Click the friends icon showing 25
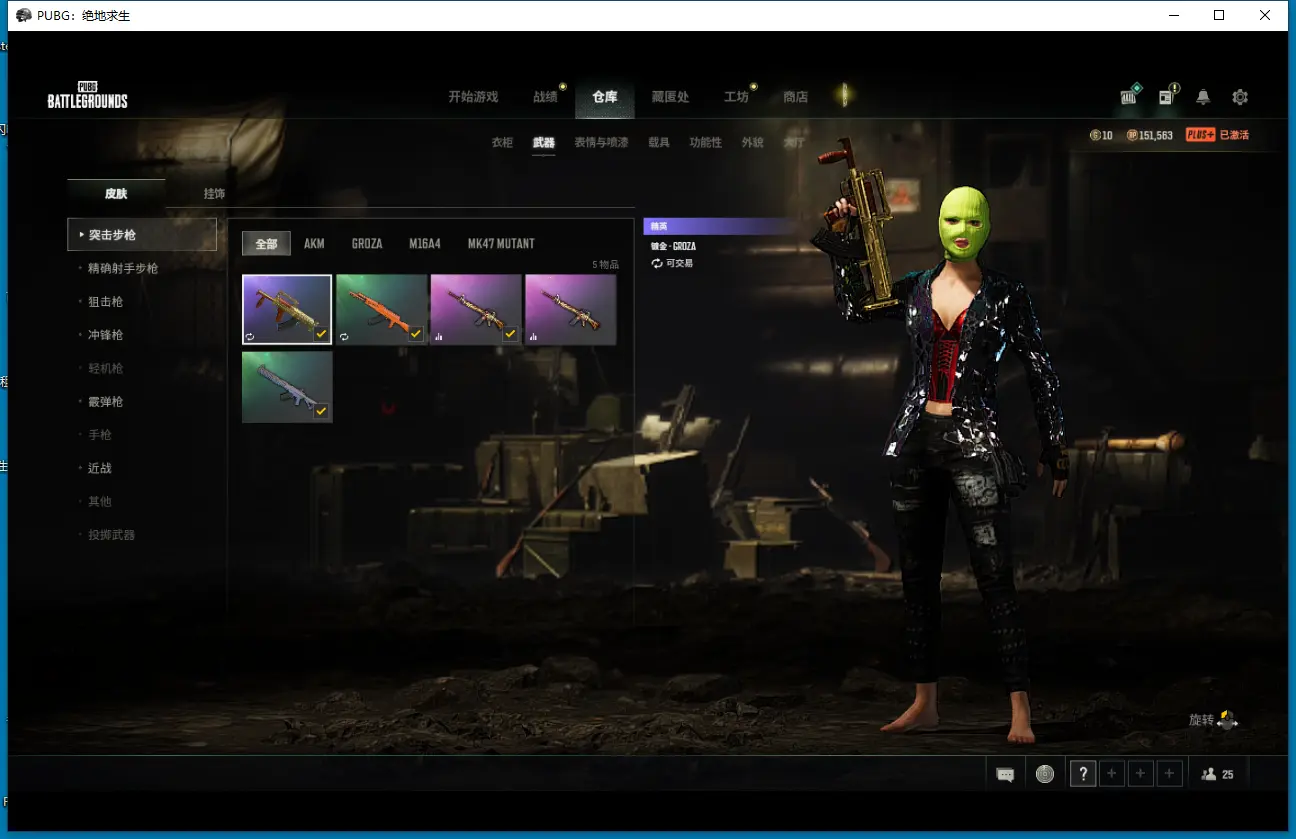 click(1217, 774)
